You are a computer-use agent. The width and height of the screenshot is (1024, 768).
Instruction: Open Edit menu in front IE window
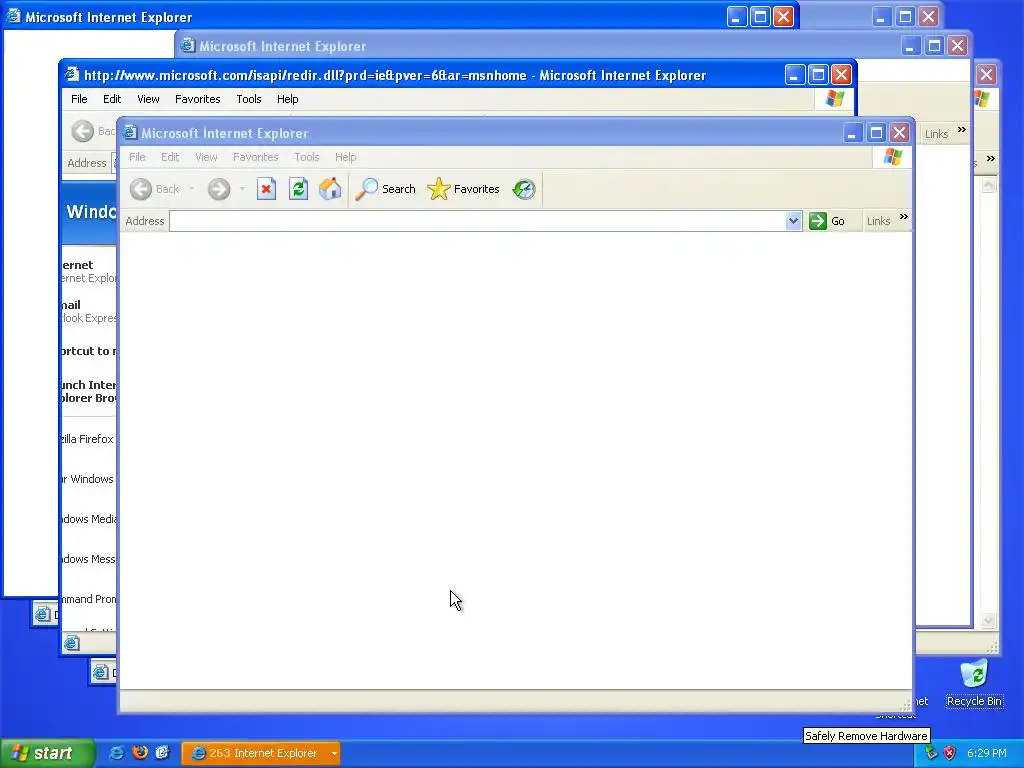170,157
